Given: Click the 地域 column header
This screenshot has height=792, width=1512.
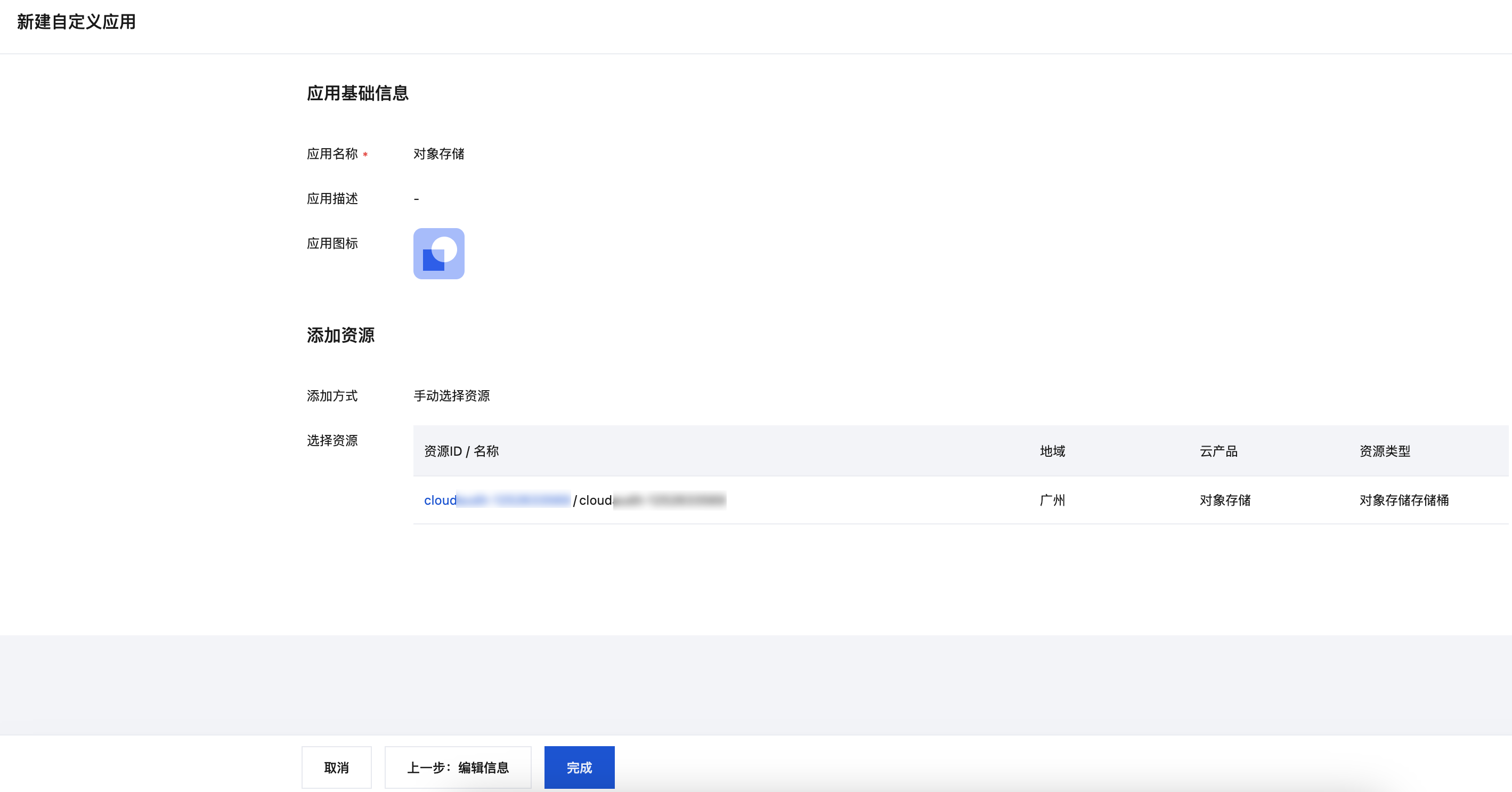Looking at the screenshot, I should pos(1052,451).
